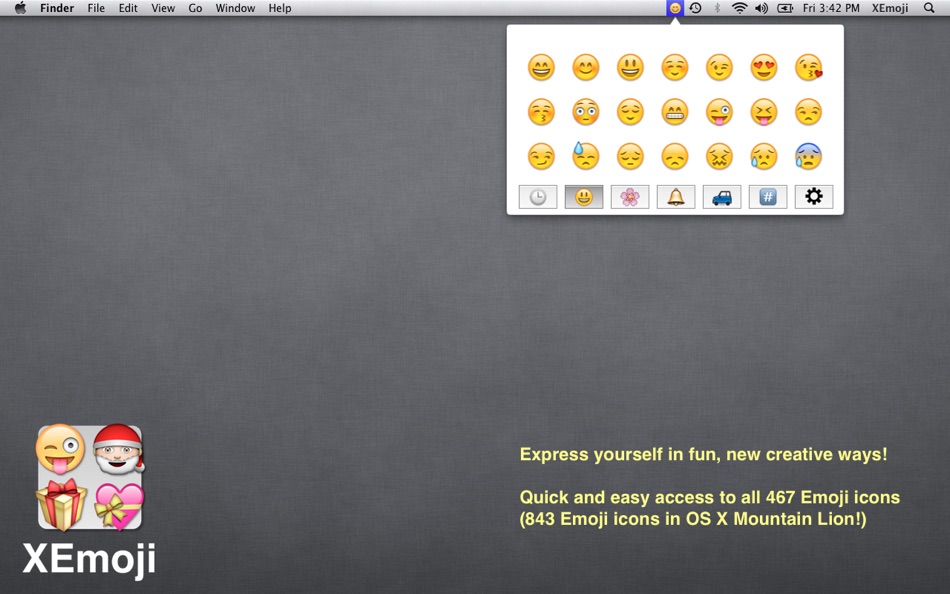Viewport: 950px width, 594px height.
Task: Pick the unamused face emoji
Action: click(x=809, y=112)
